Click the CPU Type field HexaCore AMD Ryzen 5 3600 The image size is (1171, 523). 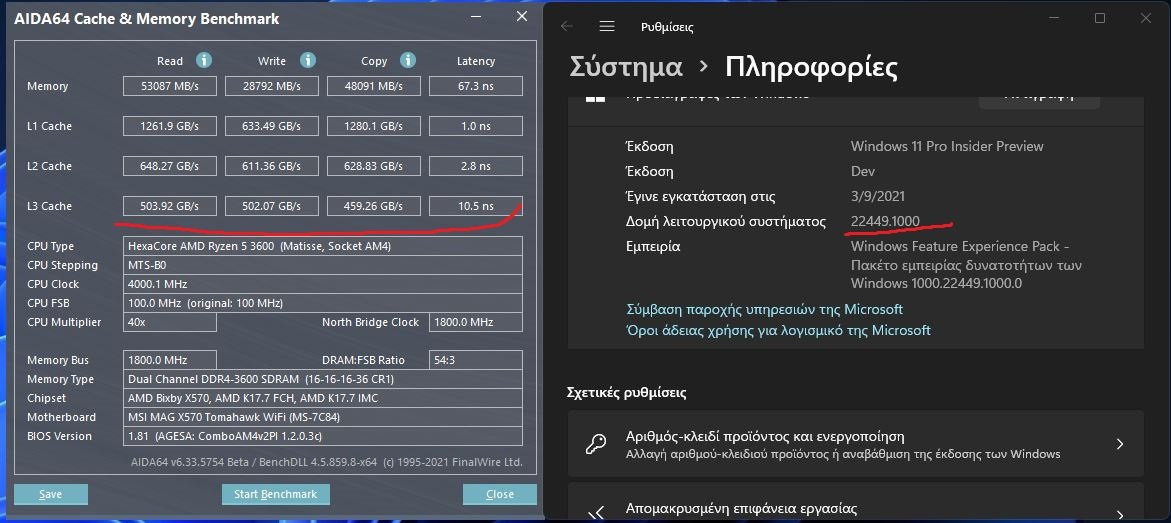tap(323, 246)
